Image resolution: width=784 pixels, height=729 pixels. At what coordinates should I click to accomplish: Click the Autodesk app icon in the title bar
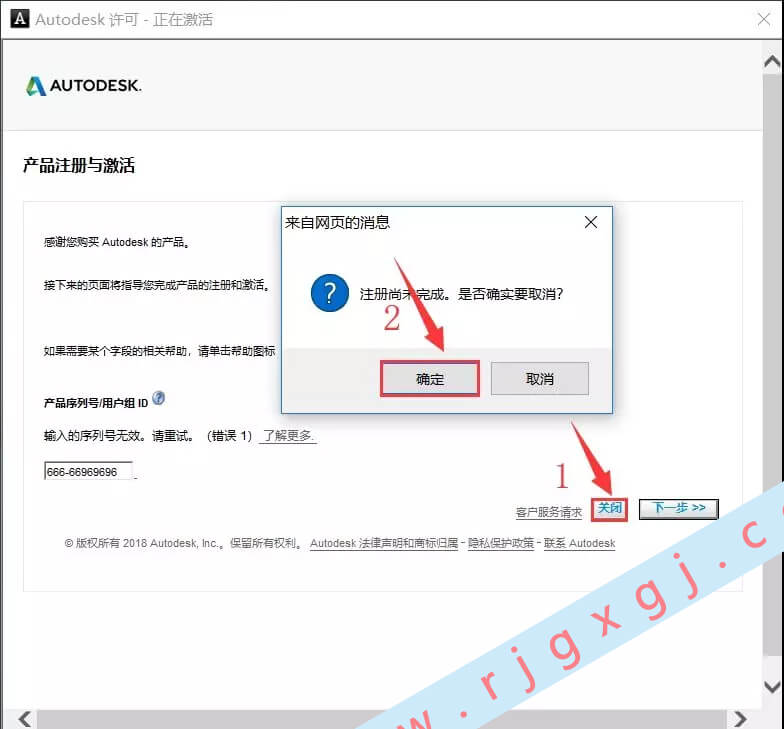[20, 19]
